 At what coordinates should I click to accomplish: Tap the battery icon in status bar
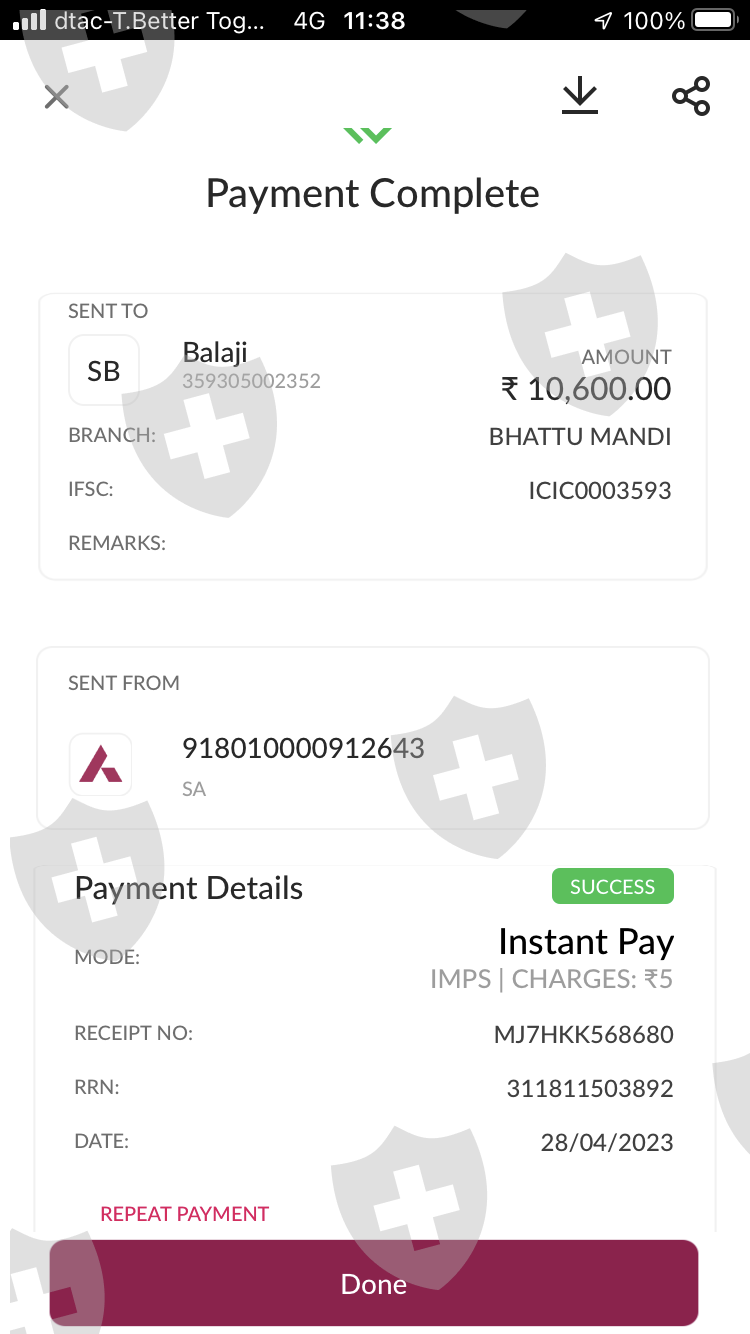(715, 21)
